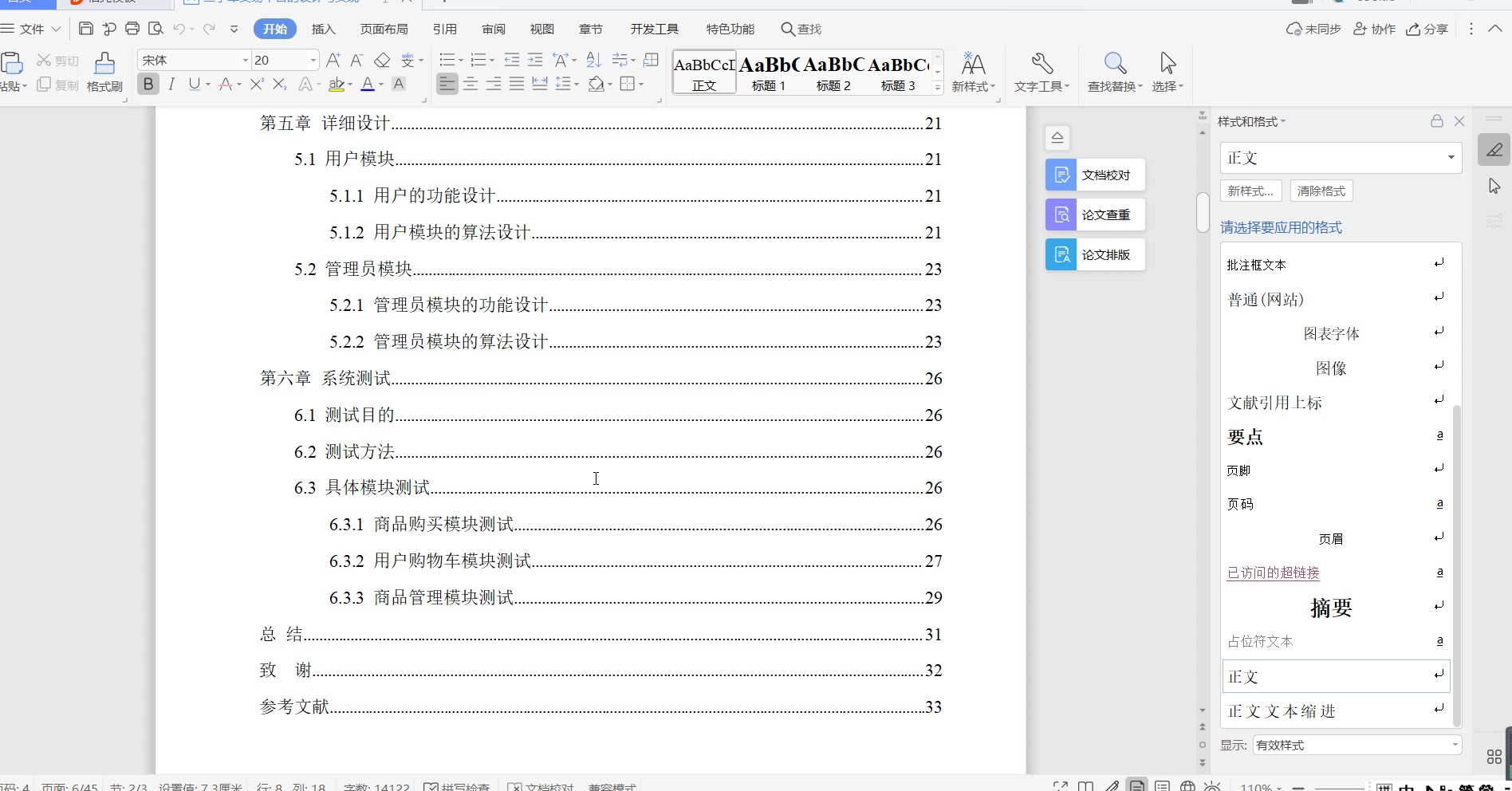Viewport: 1512px width, 791px height.
Task: Open the Text Tools (文字工具) wrench icon
Action: click(1042, 64)
